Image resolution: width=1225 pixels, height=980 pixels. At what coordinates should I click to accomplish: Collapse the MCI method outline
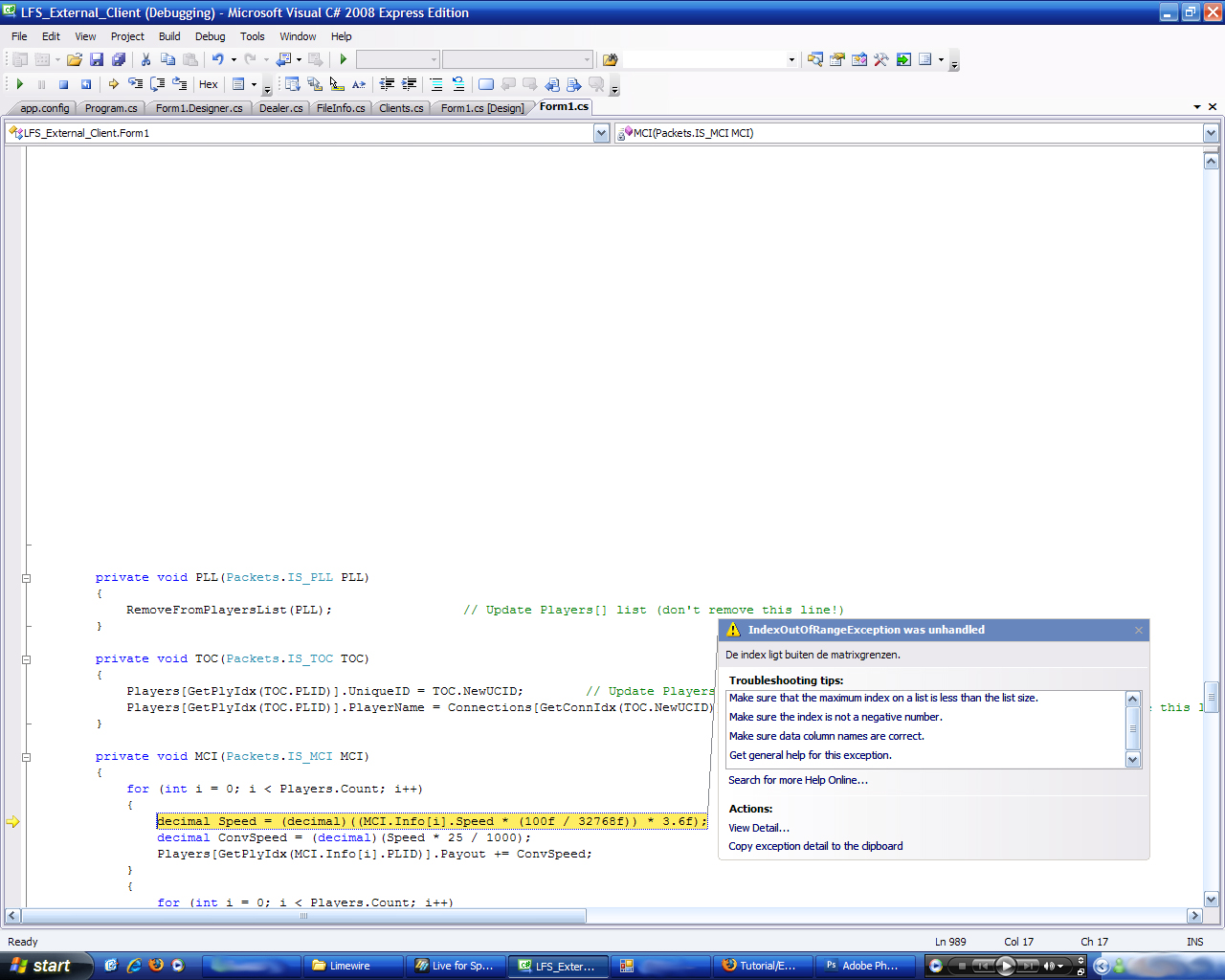pyautogui.click(x=26, y=757)
